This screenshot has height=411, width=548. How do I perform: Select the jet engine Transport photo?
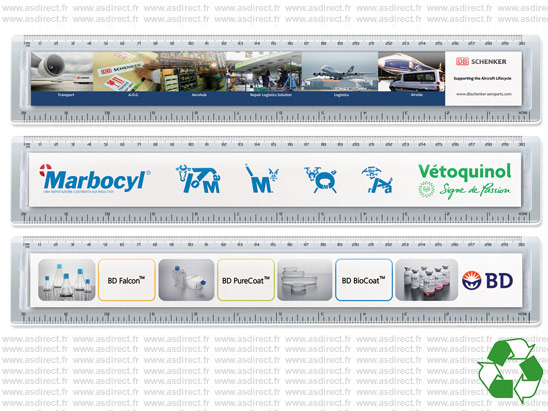click(62, 72)
